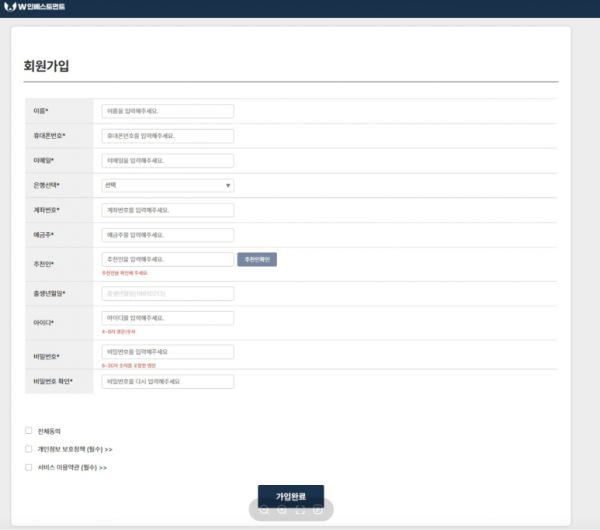The image size is (600, 530).
Task: Click the red 추천인을 확인해 주세요 hint
Action: [125, 273]
